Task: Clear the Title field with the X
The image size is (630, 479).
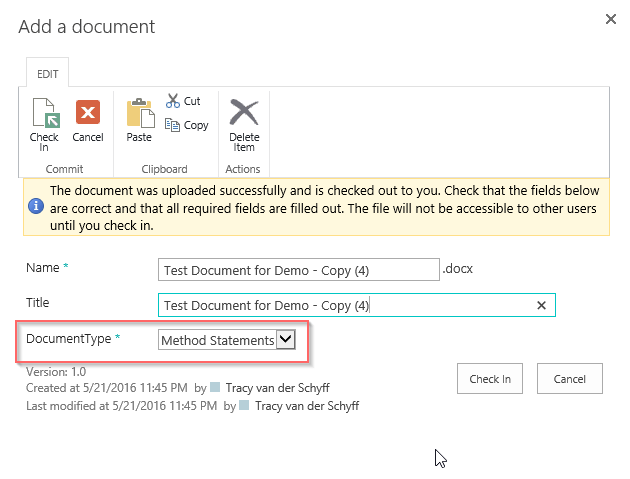Action: (x=542, y=306)
